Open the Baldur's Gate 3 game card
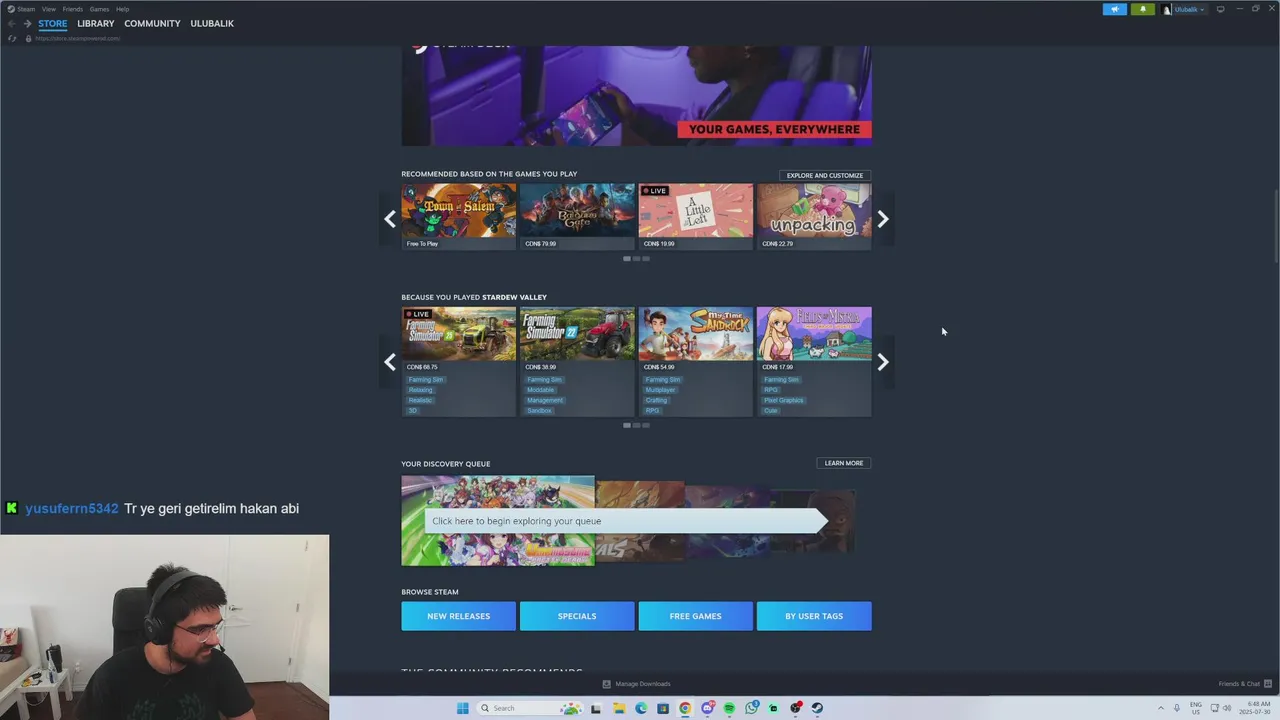This screenshot has width=1280, height=720. 577,216
